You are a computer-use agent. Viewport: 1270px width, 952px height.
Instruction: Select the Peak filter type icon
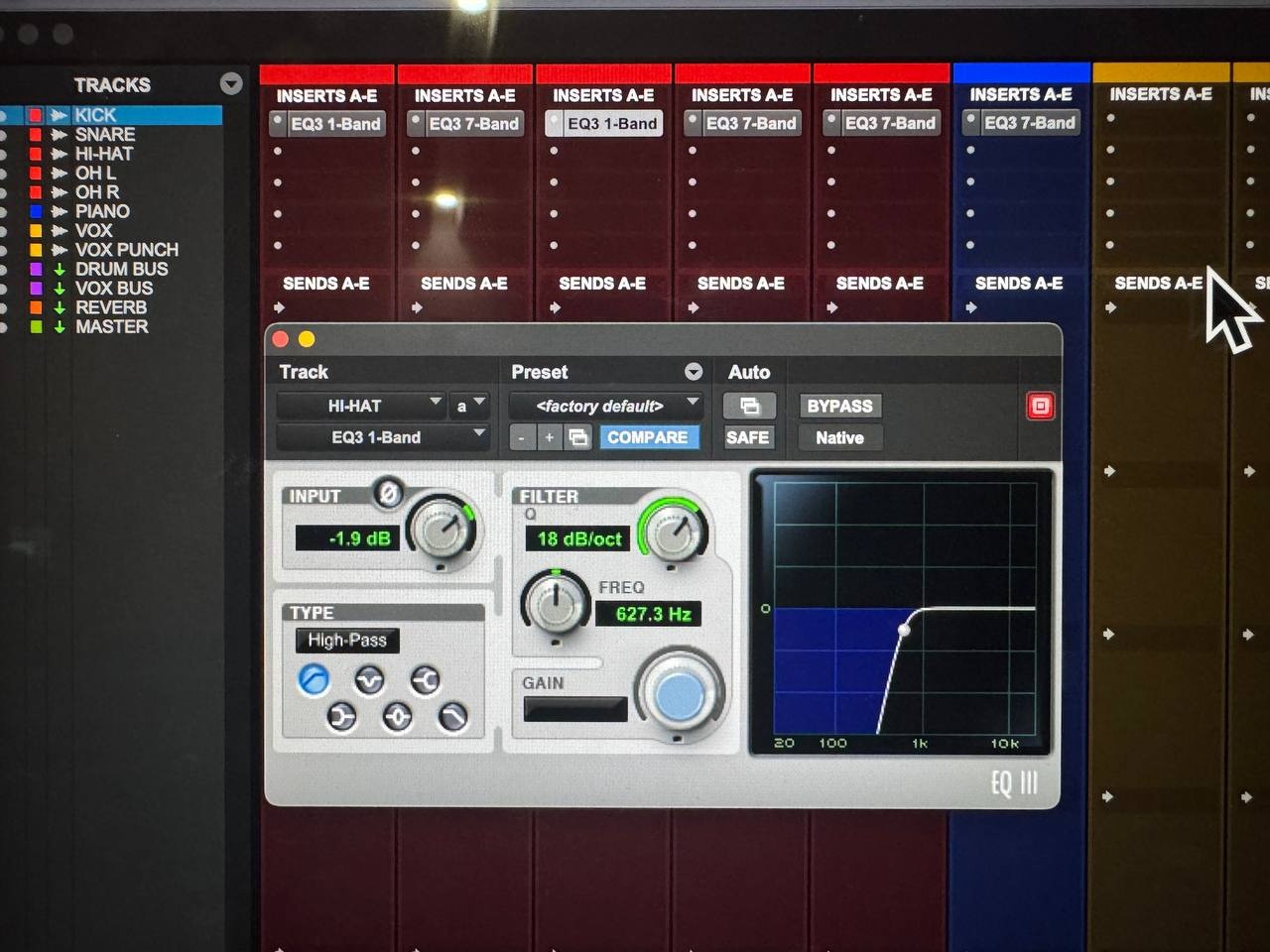[398, 717]
